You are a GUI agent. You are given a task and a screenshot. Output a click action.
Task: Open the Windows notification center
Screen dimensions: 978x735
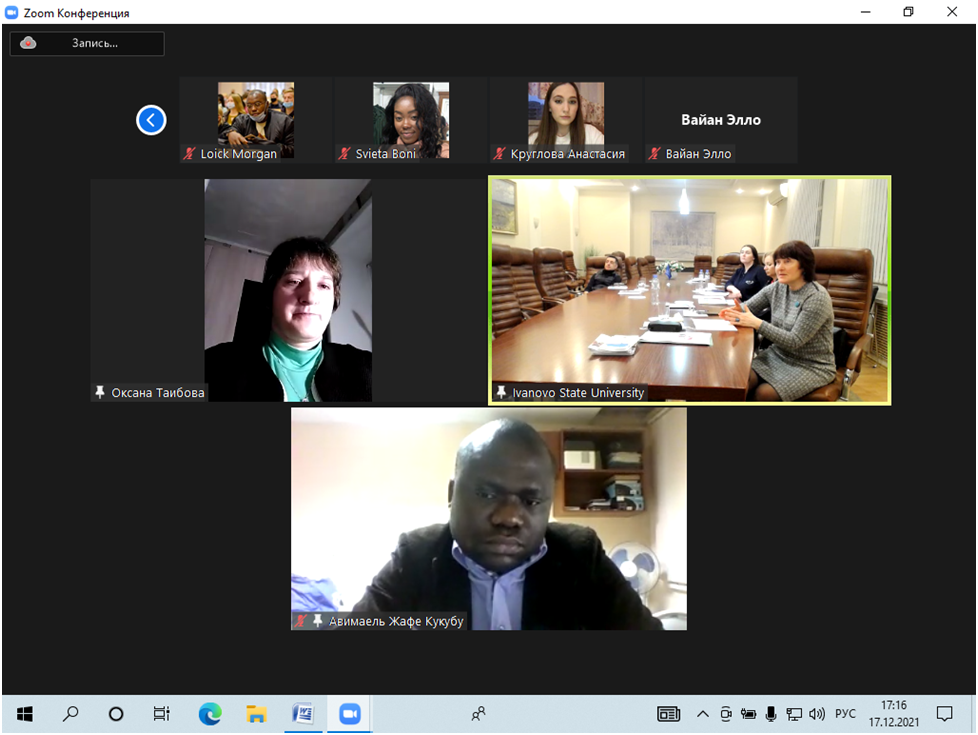point(944,714)
